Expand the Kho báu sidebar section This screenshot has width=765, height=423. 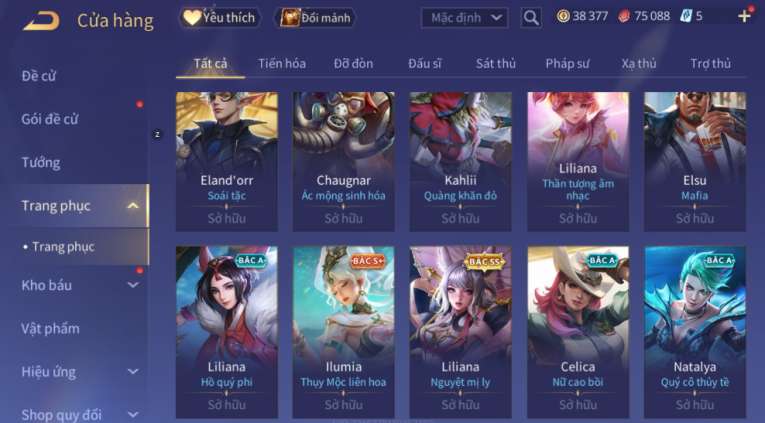click(x=133, y=285)
